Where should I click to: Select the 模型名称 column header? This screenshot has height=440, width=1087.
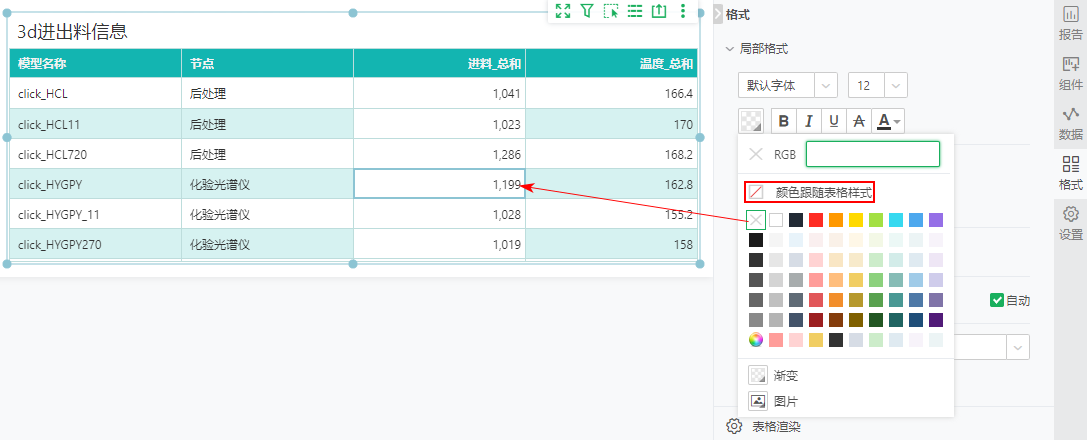96,63
